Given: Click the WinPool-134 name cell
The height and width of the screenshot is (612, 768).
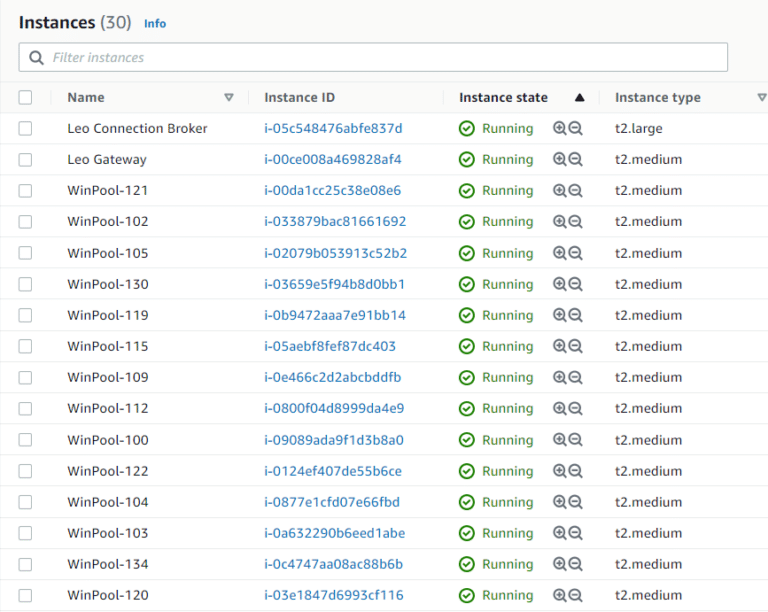Looking at the screenshot, I should pos(108,564).
